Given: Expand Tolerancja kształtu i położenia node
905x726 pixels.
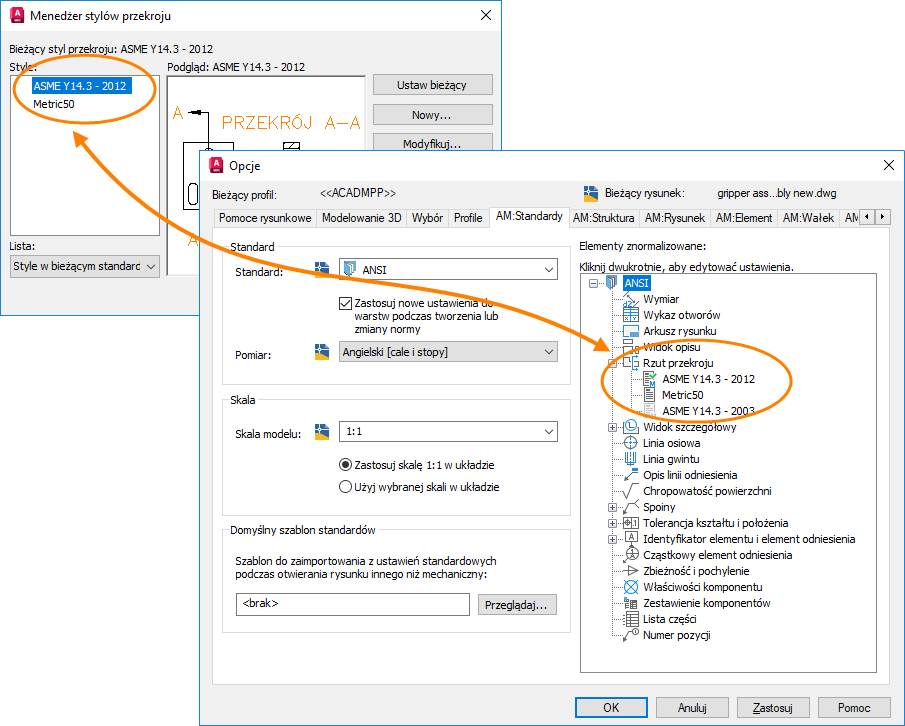Looking at the screenshot, I should [612, 523].
